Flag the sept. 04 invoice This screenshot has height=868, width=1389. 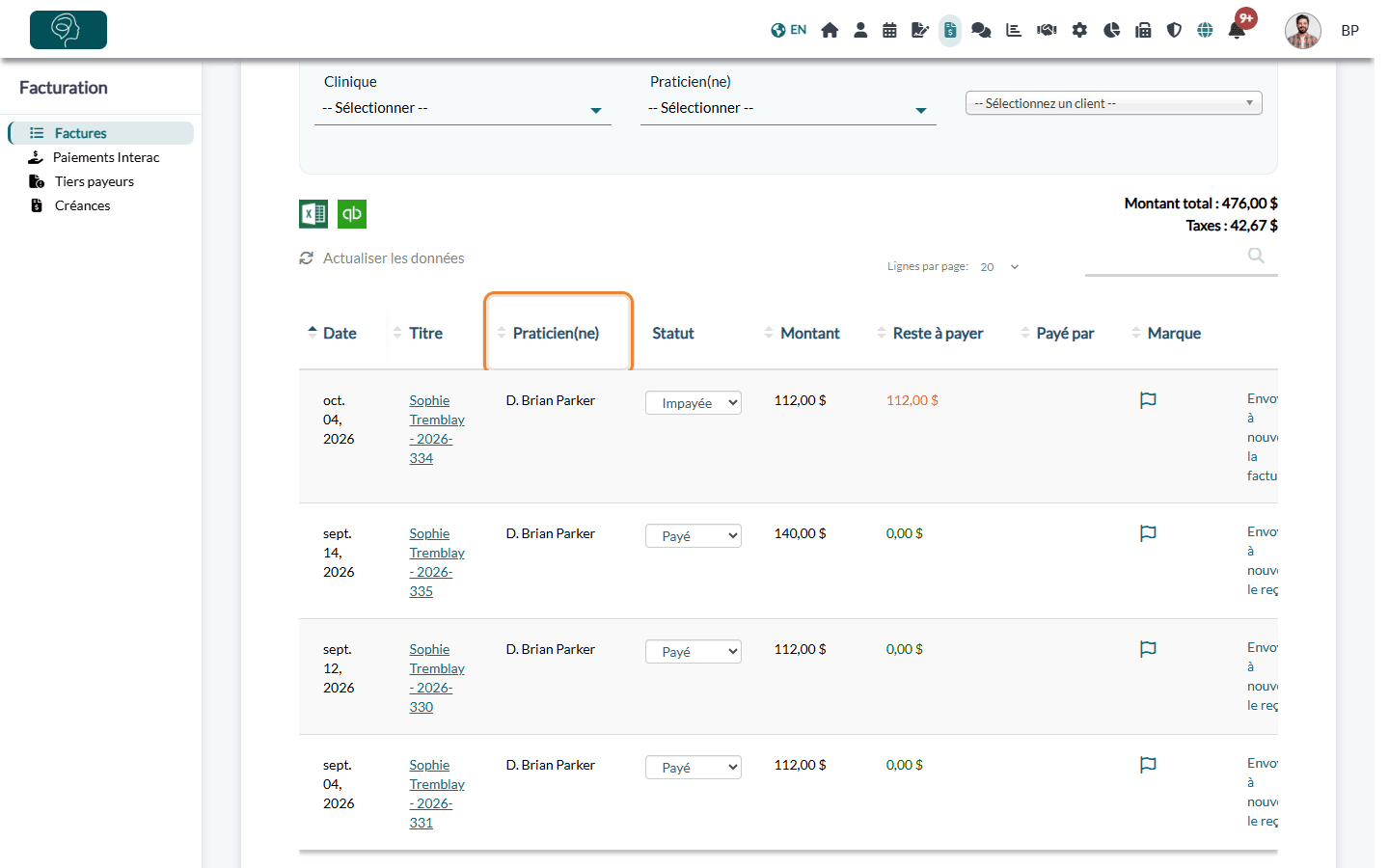click(1148, 765)
